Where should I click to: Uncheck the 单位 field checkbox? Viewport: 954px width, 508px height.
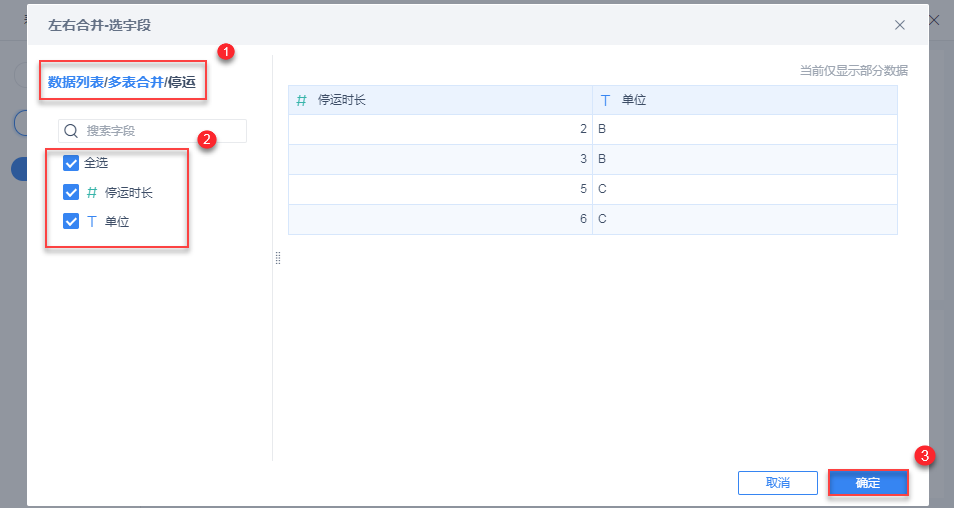point(71,221)
